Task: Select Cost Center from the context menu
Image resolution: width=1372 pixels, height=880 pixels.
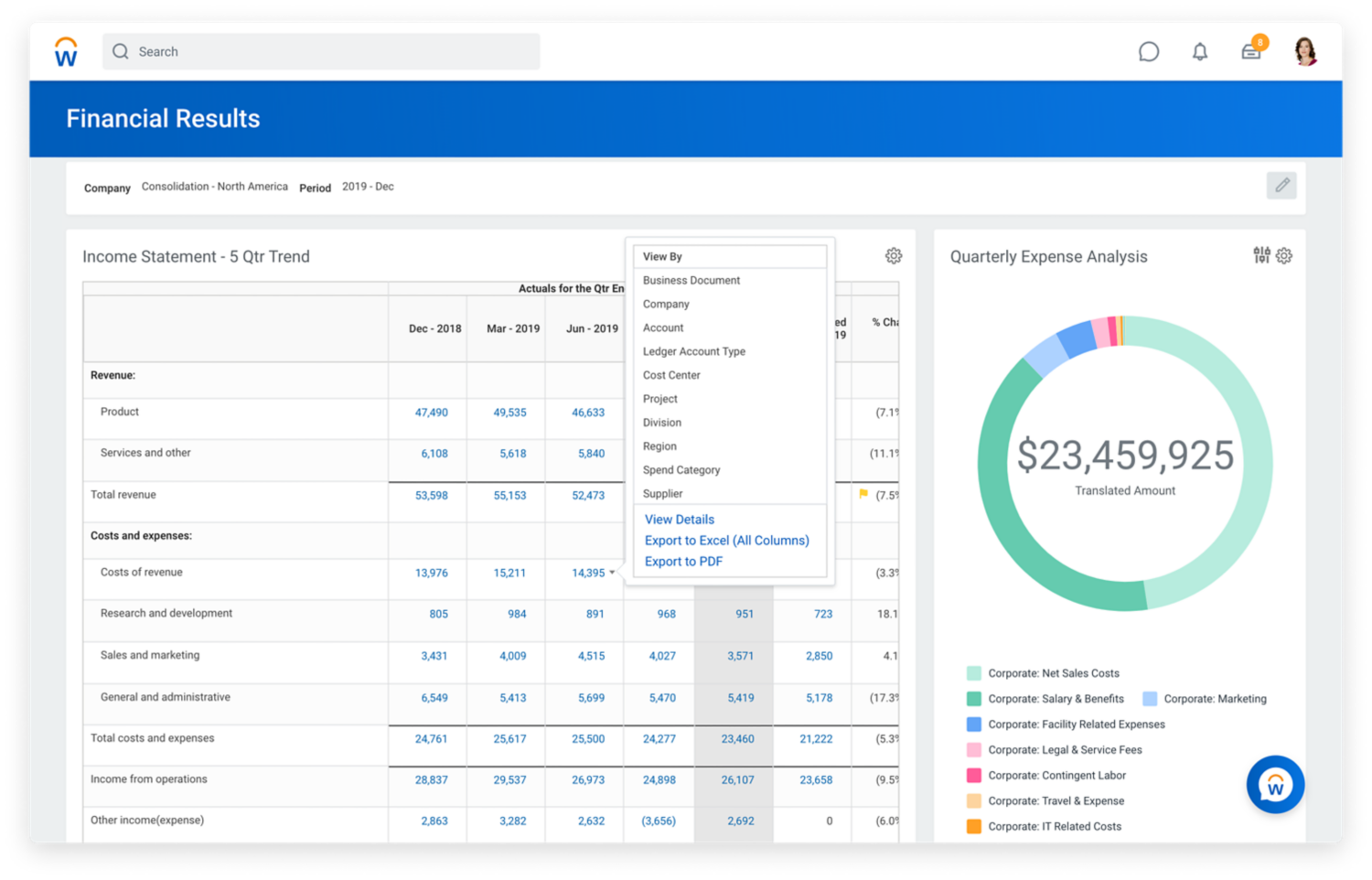Action: [x=671, y=375]
